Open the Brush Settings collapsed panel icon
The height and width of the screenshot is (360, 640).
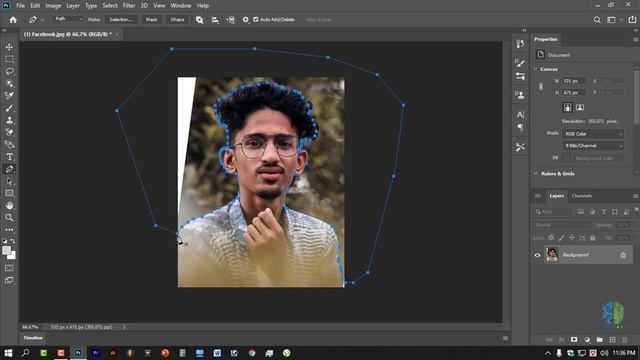coord(520,63)
